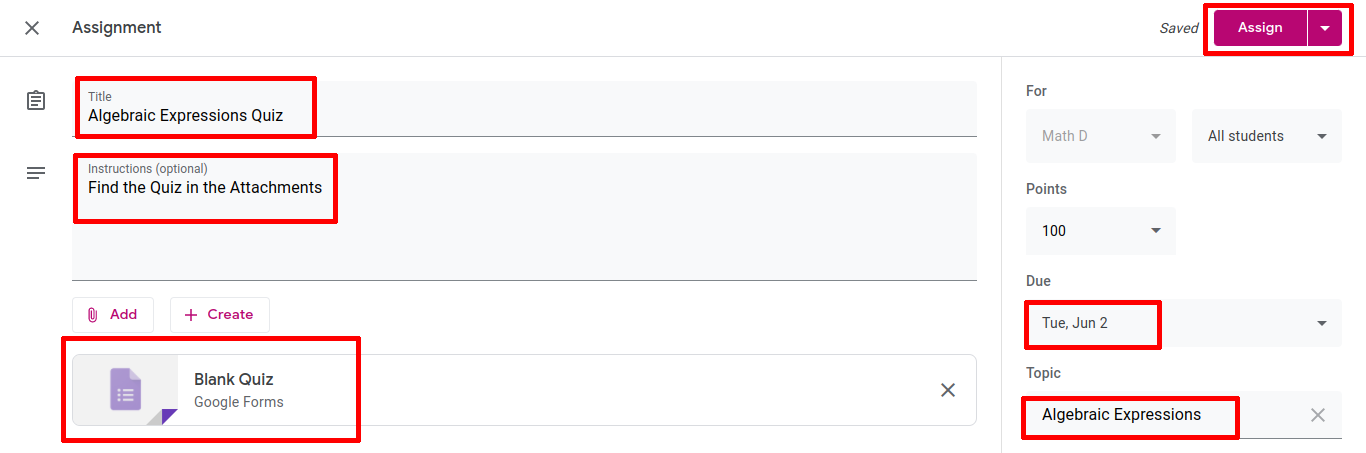Open the Math D class dropdown
The width and height of the screenshot is (1366, 453).
tap(1100, 136)
